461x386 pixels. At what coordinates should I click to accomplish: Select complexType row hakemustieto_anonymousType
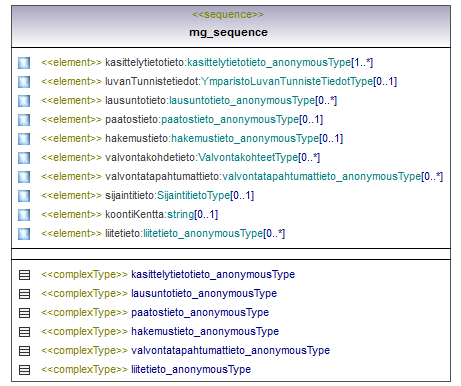coord(160,332)
